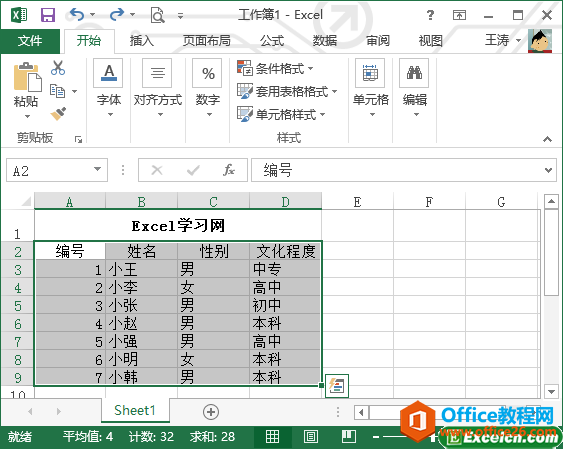Redo the last action
This screenshot has width=563, height=449.
tap(117, 15)
